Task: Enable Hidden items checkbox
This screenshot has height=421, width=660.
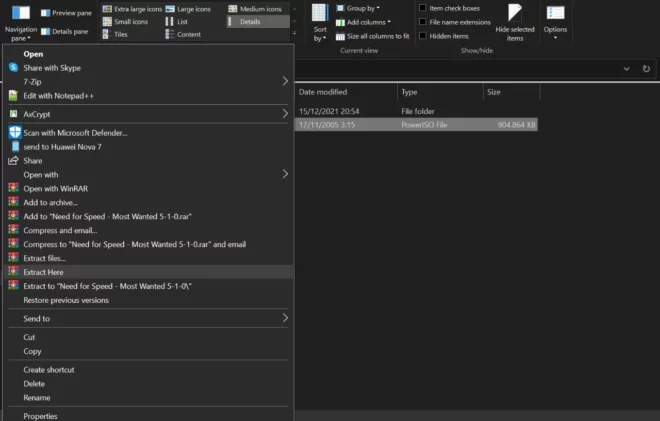Action: click(423, 36)
